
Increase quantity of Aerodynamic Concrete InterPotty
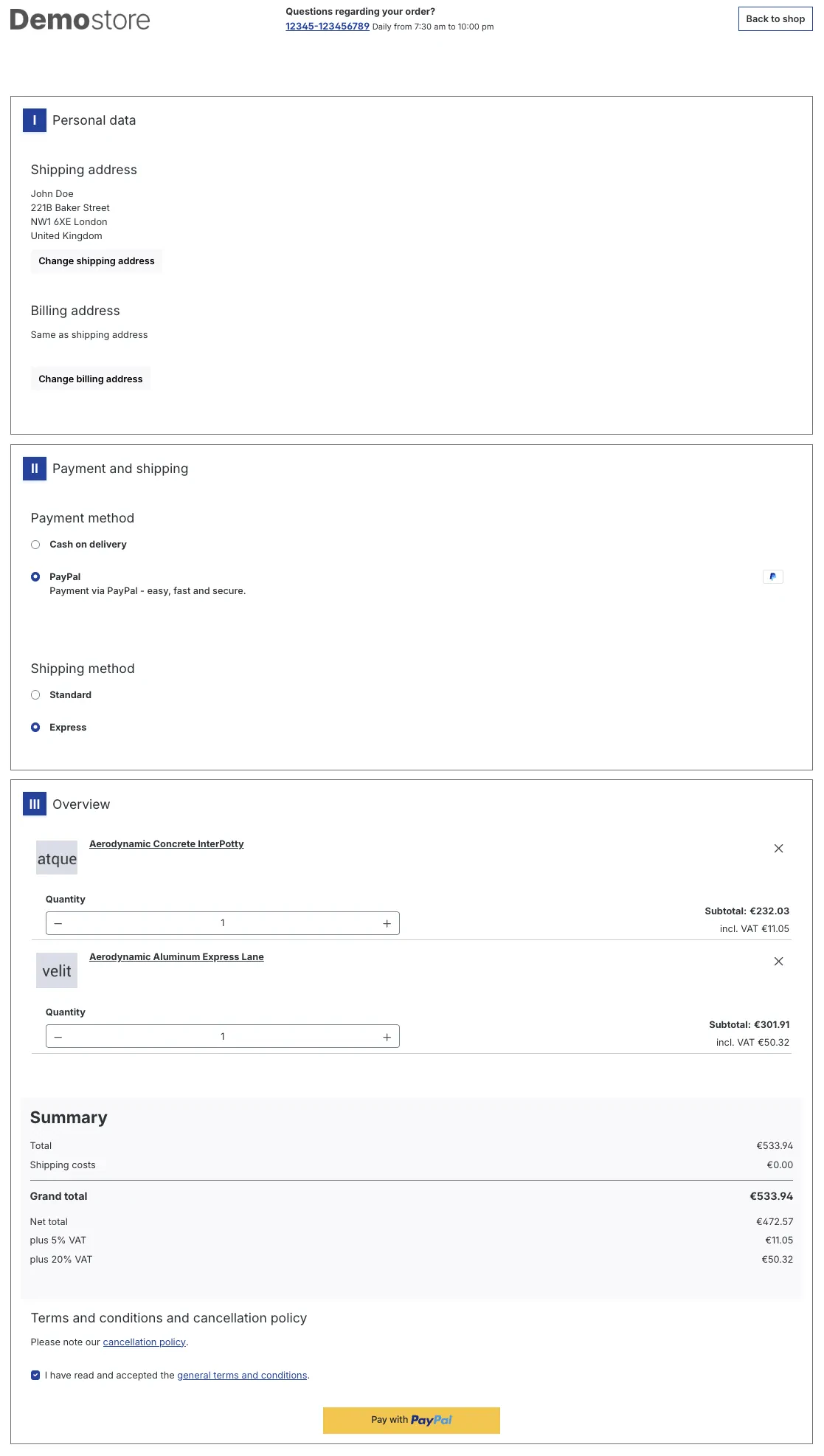click(x=387, y=924)
